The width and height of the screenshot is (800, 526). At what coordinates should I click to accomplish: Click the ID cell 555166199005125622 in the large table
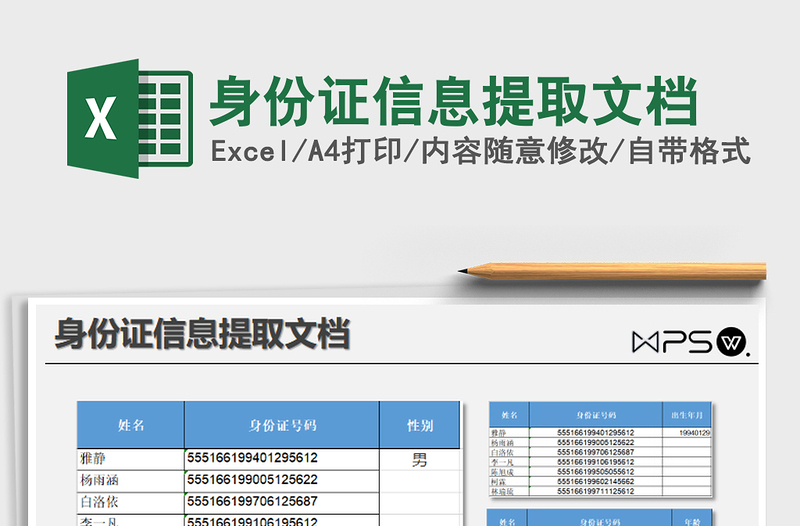[282, 481]
